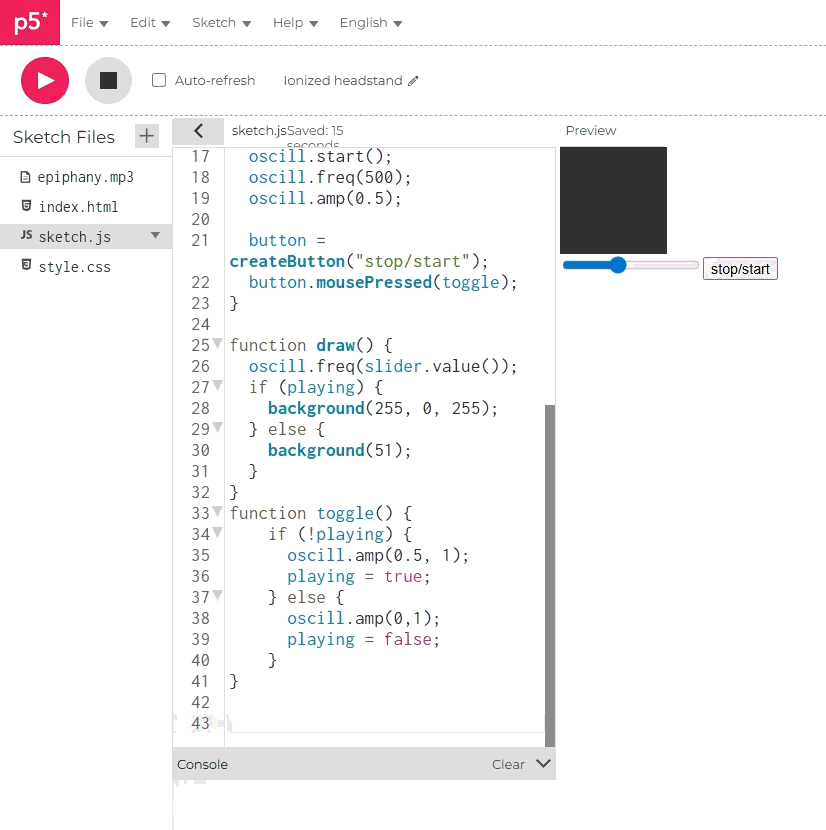This screenshot has height=830, width=826.
Task: Click the background(255, 0, 255) code line
Action: (383, 408)
